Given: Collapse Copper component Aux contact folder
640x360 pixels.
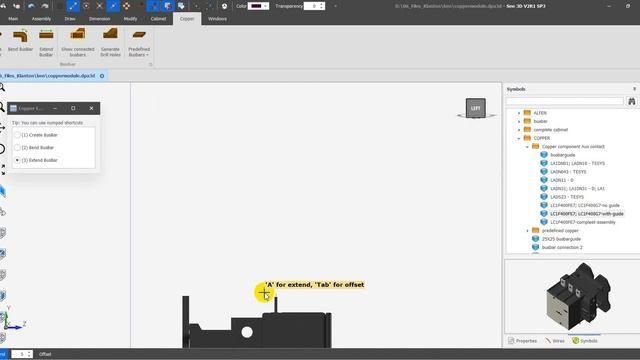Looking at the screenshot, I should click(527, 147).
